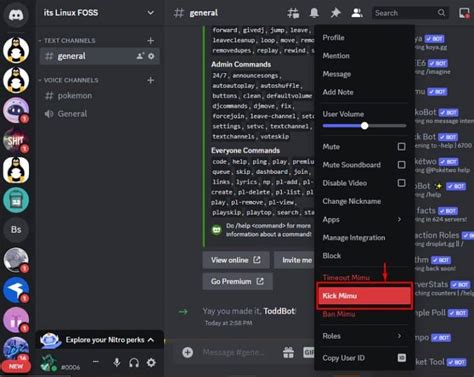This screenshot has height=377, width=474.
Task: Choose Manage Integration option
Action: coord(364,238)
